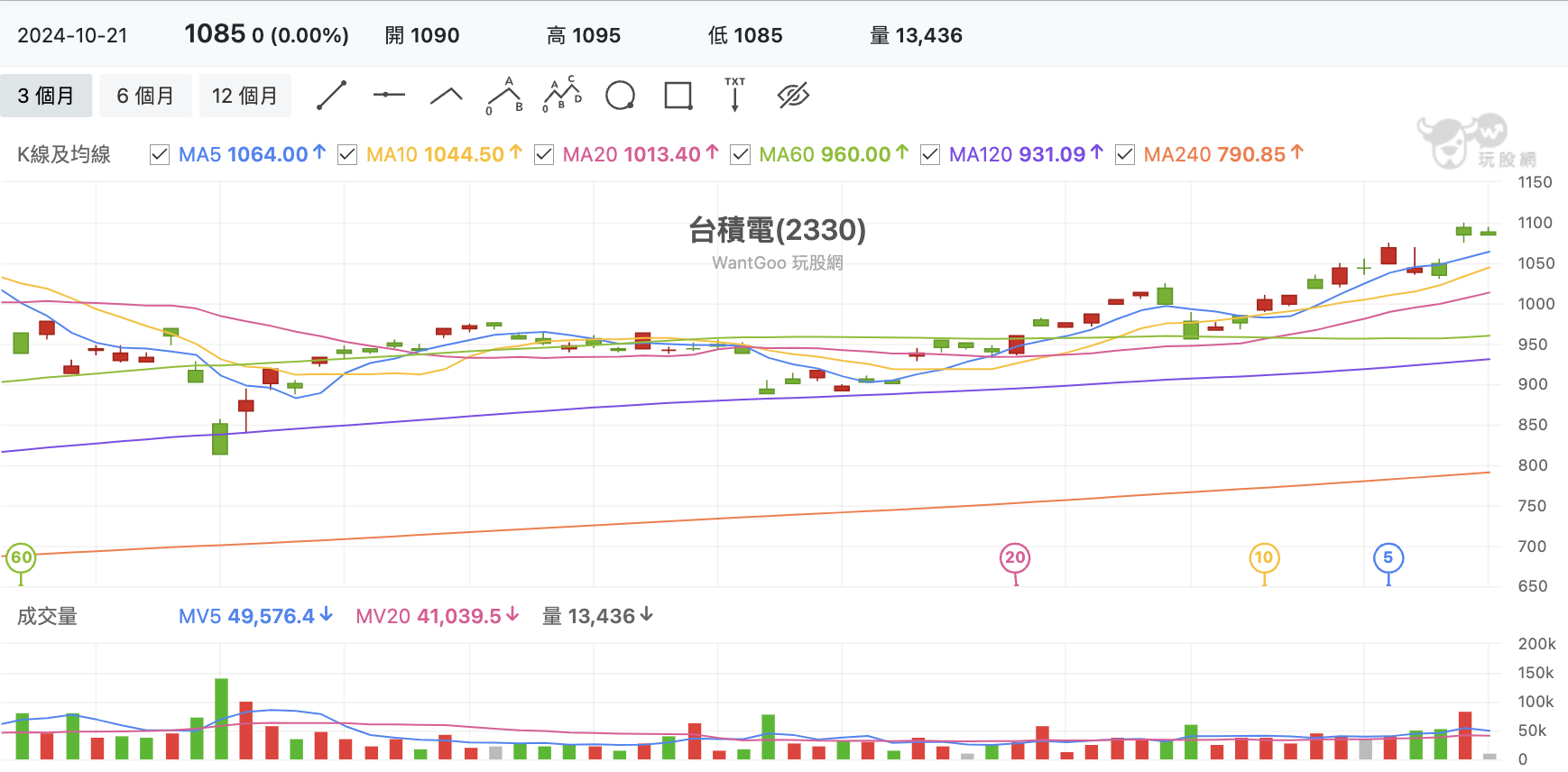Click the MV20 41,039.5 volume label

[x=438, y=616]
